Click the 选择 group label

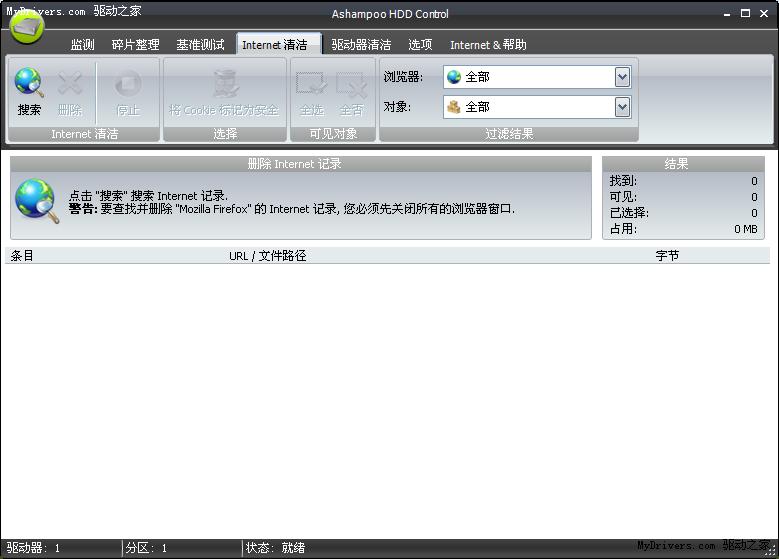click(225, 134)
